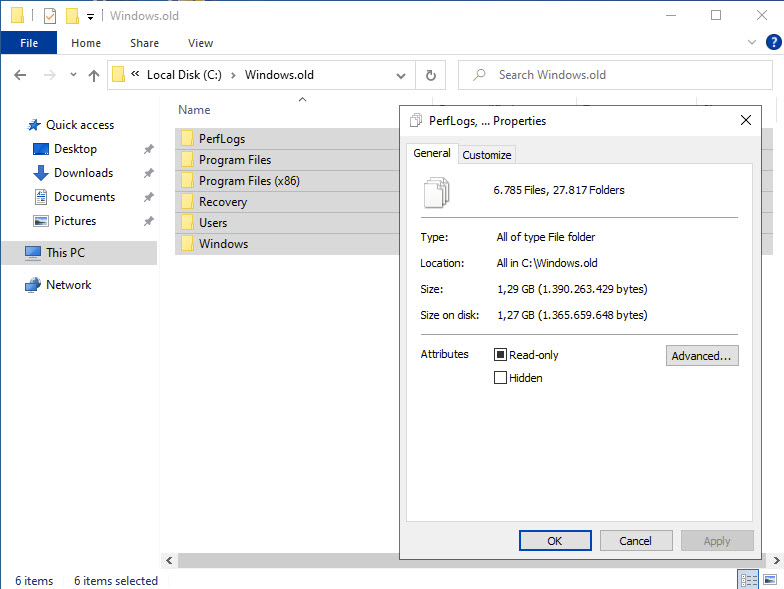This screenshot has width=784, height=589.
Task: Click the multiple-files icon in Properties
Action: click(436, 192)
